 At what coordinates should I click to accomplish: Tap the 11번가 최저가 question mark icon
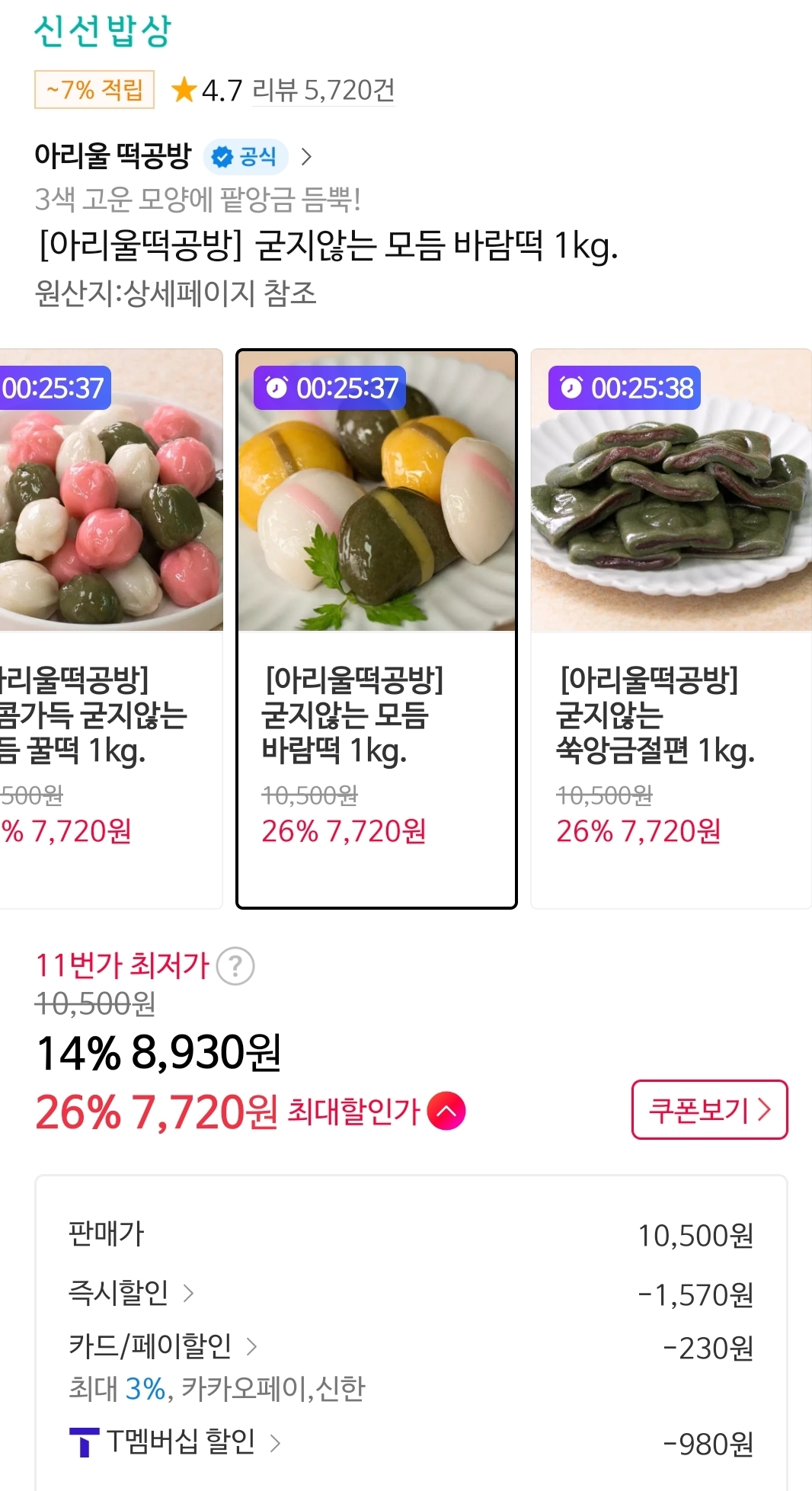(x=235, y=966)
